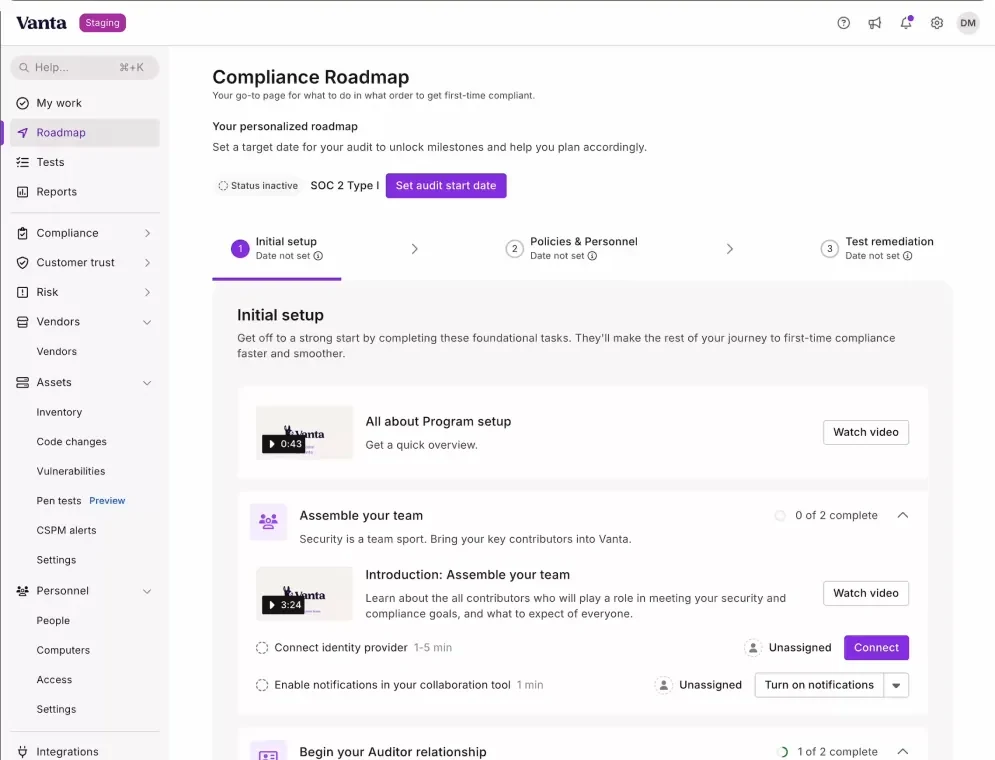Collapse the Assemble your team card
This screenshot has height=760, width=995.
click(x=903, y=515)
